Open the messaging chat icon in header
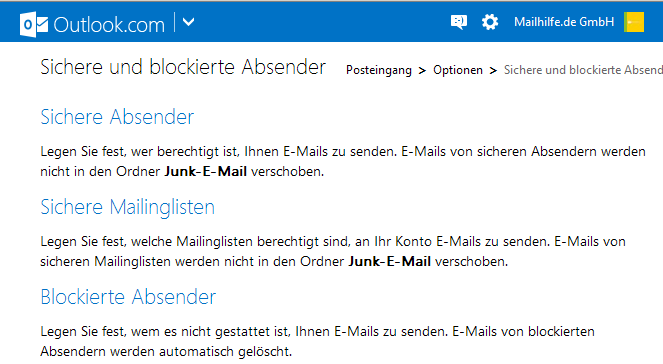The image size is (663, 364). coord(459,22)
